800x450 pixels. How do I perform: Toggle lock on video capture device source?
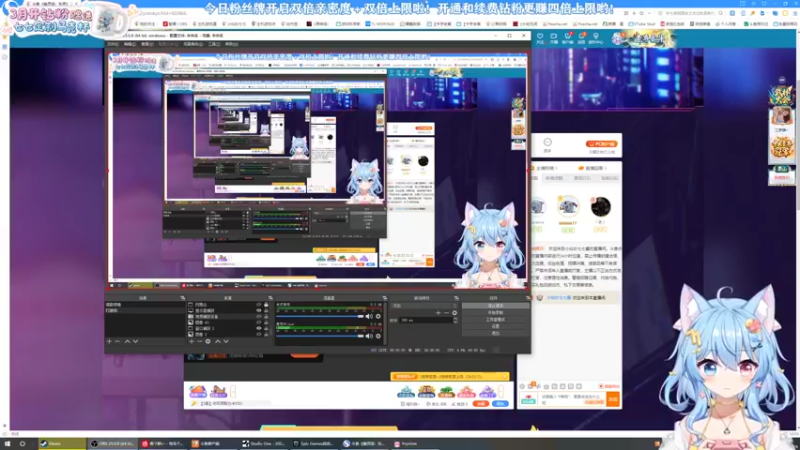pyautogui.click(x=266, y=316)
